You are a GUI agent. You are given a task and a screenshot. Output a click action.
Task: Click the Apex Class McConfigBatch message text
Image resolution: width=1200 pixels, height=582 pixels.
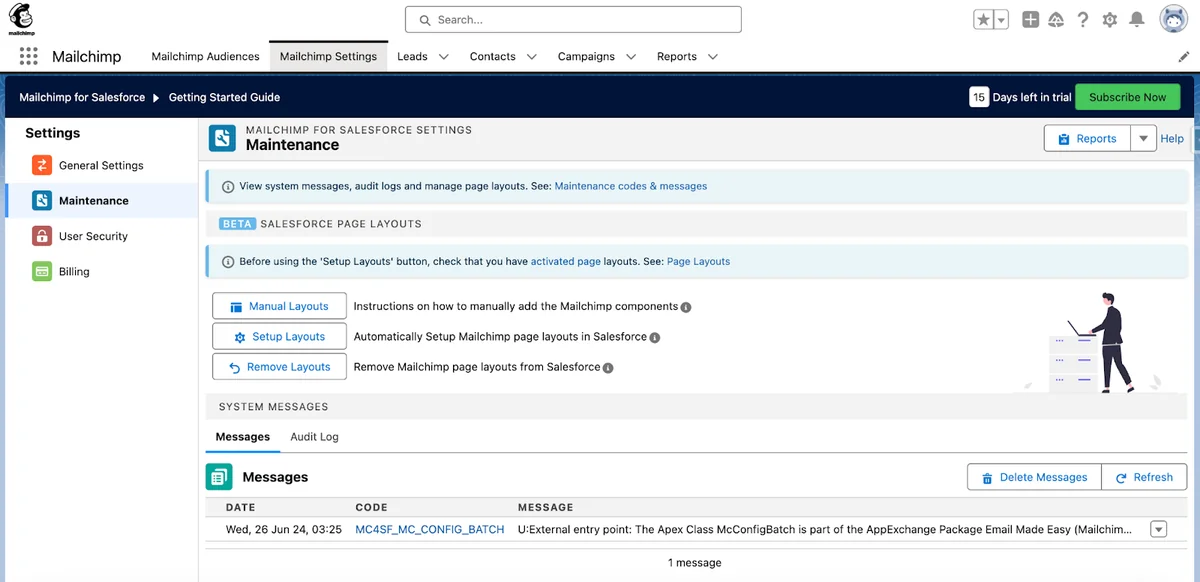tap(825, 529)
